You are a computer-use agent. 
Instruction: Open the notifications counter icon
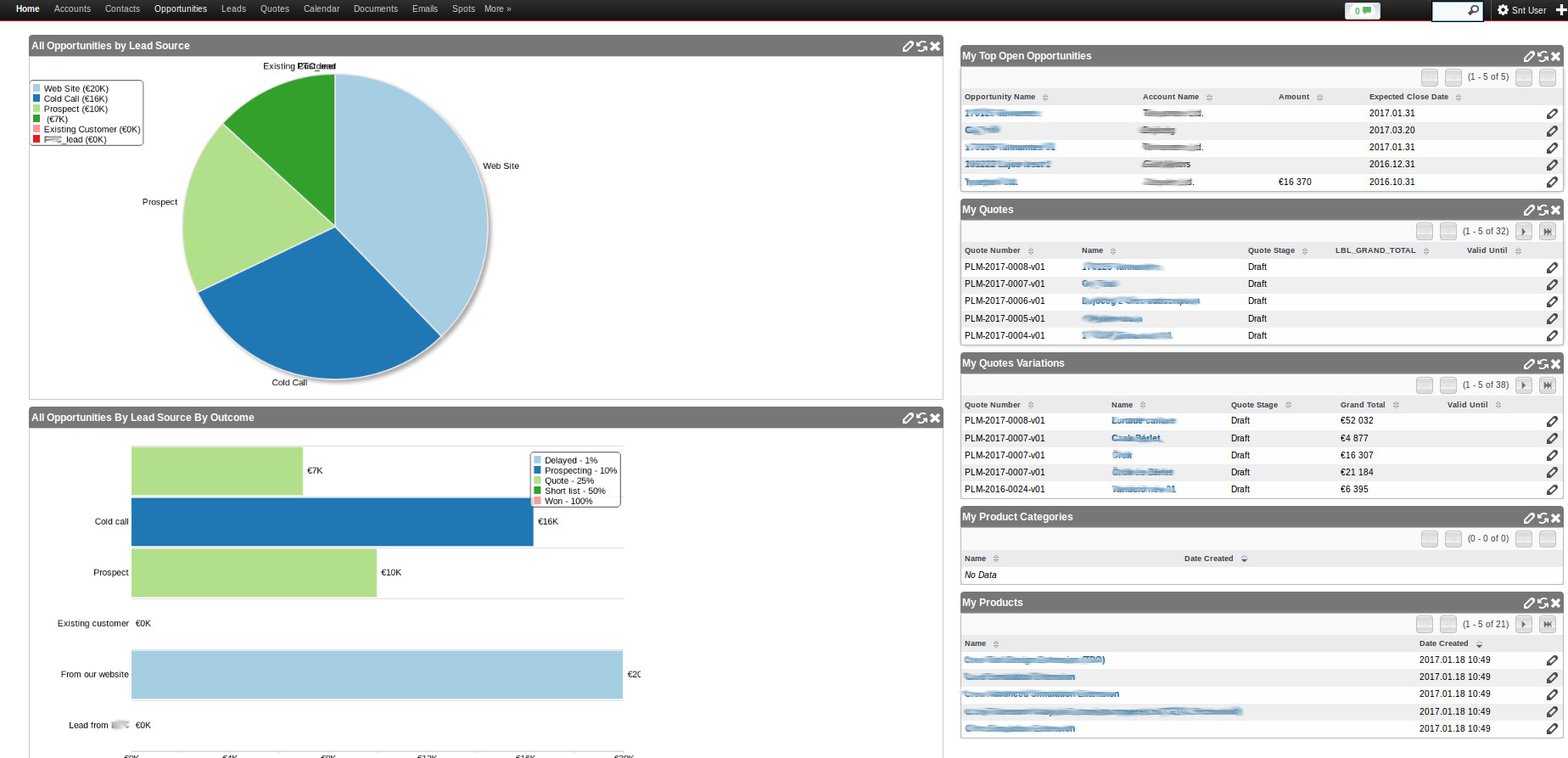[x=1362, y=11]
